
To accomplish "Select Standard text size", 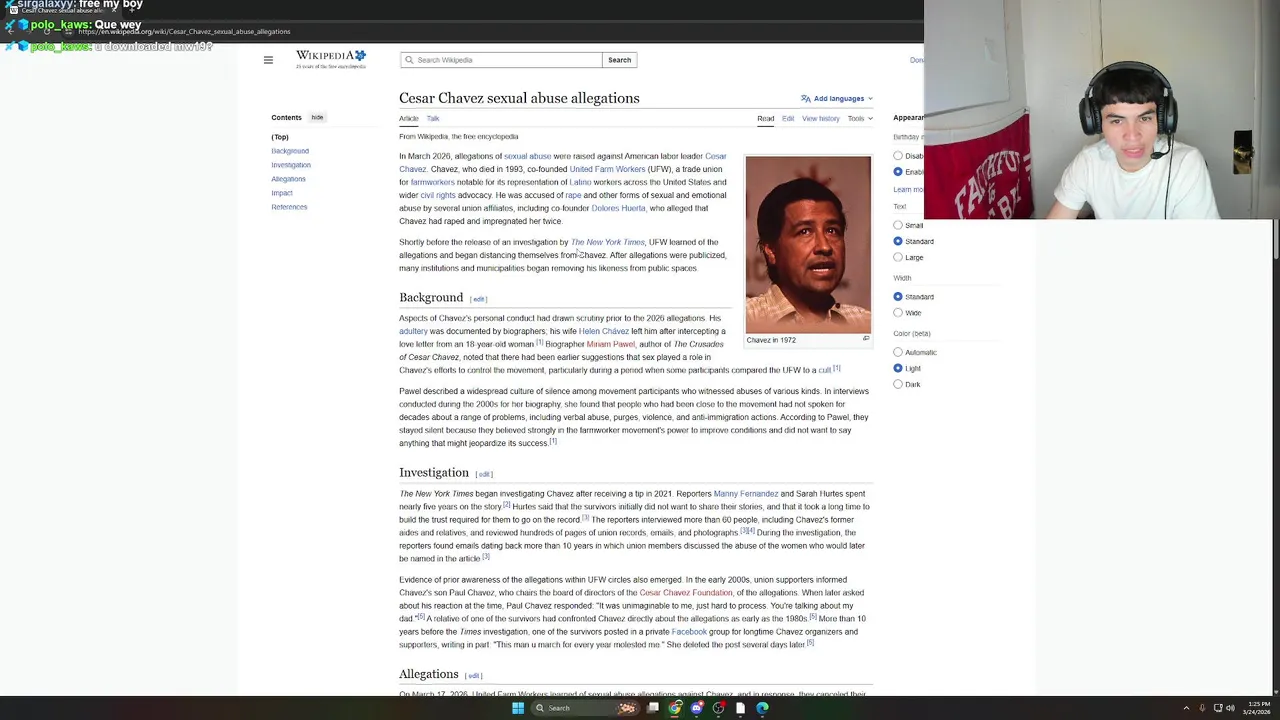I will coord(898,241).
